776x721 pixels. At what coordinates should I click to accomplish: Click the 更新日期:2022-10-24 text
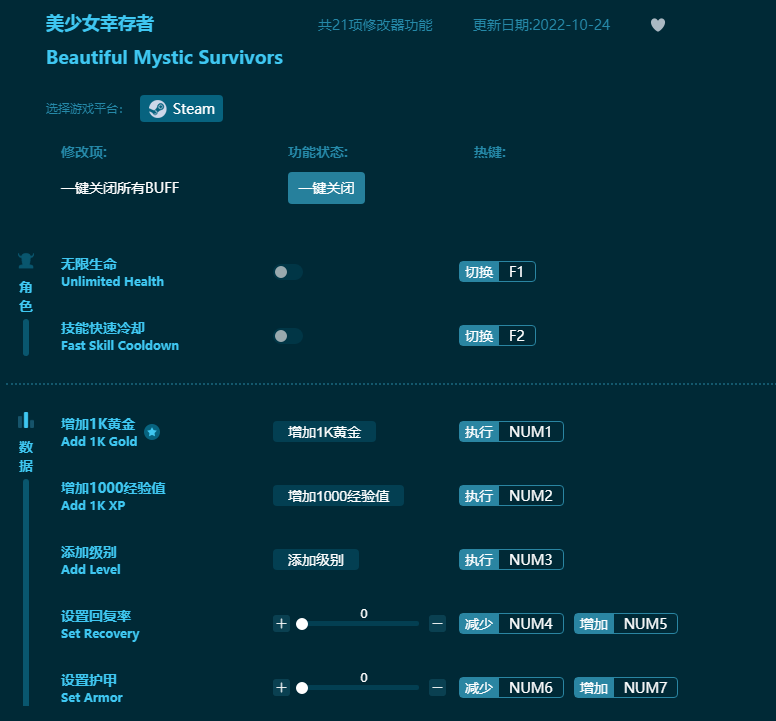(541, 25)
